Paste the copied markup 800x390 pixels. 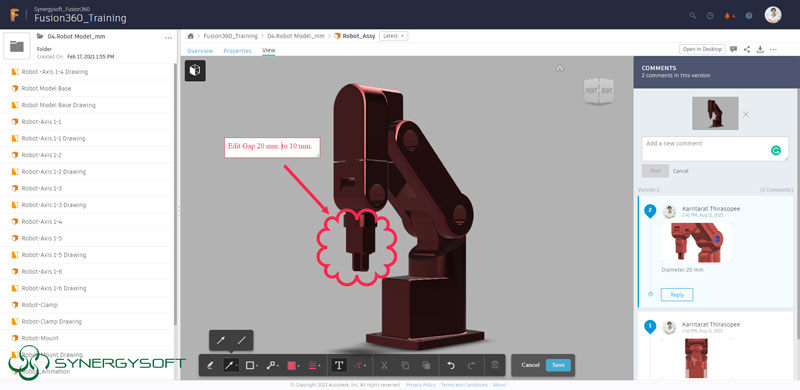[426, 365]
